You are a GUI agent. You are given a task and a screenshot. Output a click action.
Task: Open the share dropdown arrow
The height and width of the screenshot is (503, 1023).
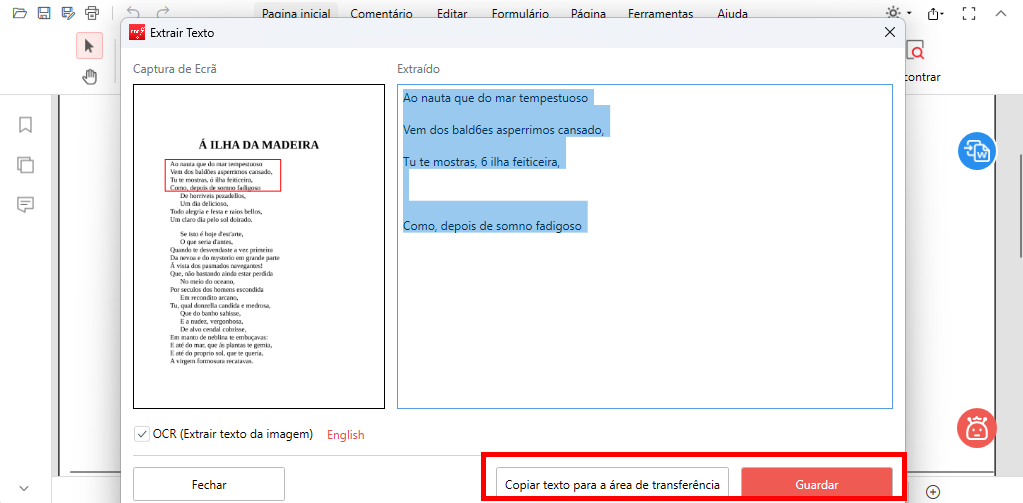(943, 13)
